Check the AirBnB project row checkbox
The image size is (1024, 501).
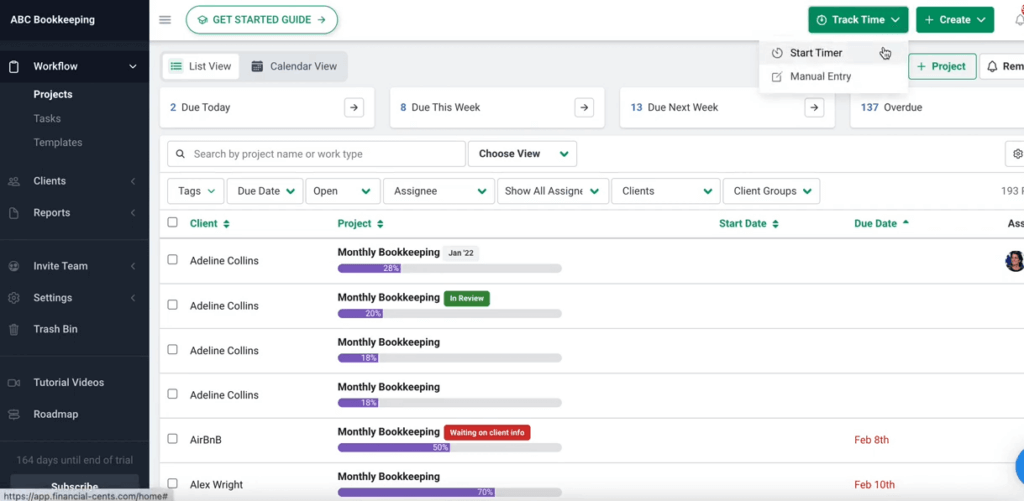[x=173, y=439]
